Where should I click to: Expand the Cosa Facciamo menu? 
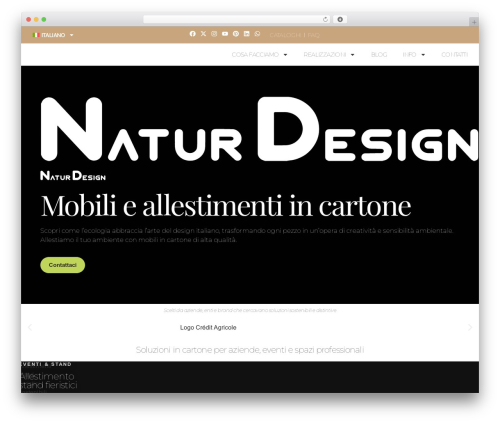[259, 55]
